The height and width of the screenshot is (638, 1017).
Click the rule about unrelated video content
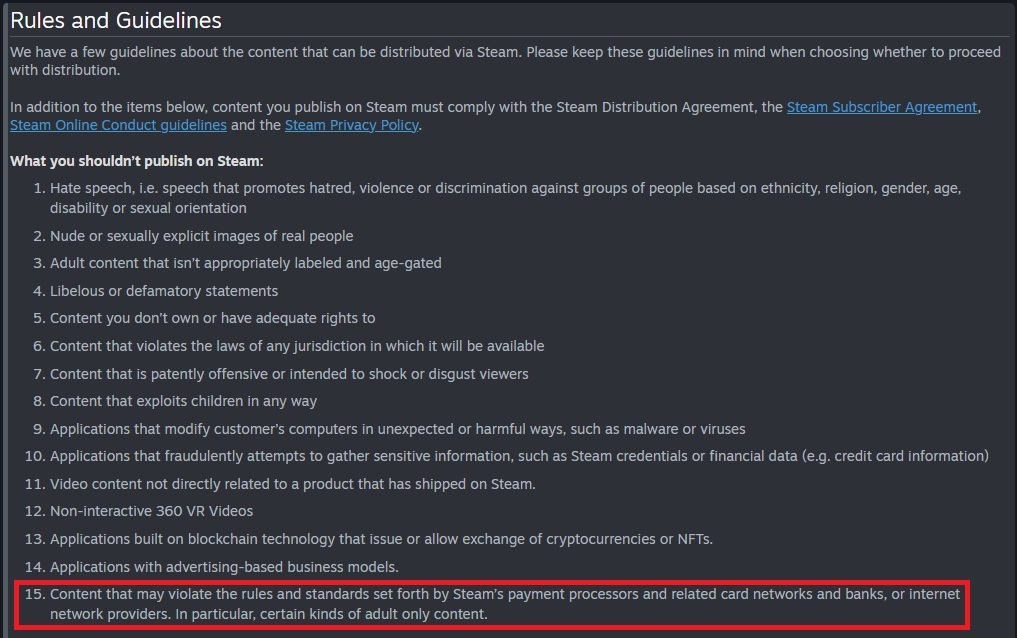[292, 484]
